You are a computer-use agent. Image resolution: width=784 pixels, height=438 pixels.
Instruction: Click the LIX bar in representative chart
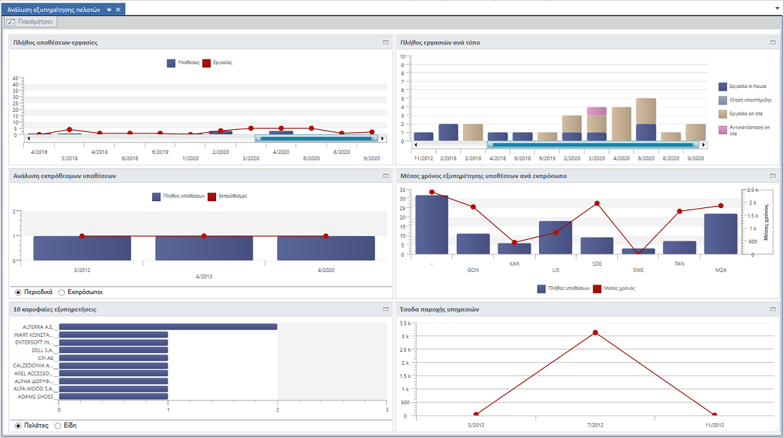556,238
